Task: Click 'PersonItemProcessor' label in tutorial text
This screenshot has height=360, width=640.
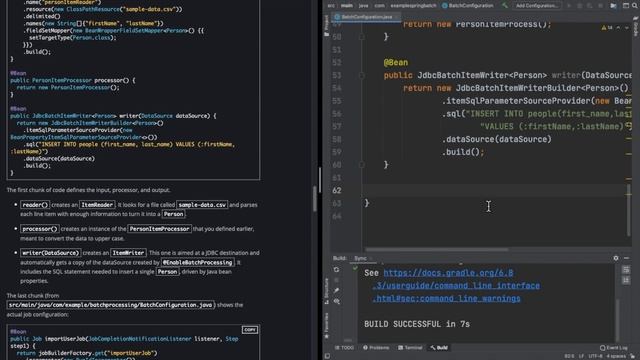Action: (159, 229)
